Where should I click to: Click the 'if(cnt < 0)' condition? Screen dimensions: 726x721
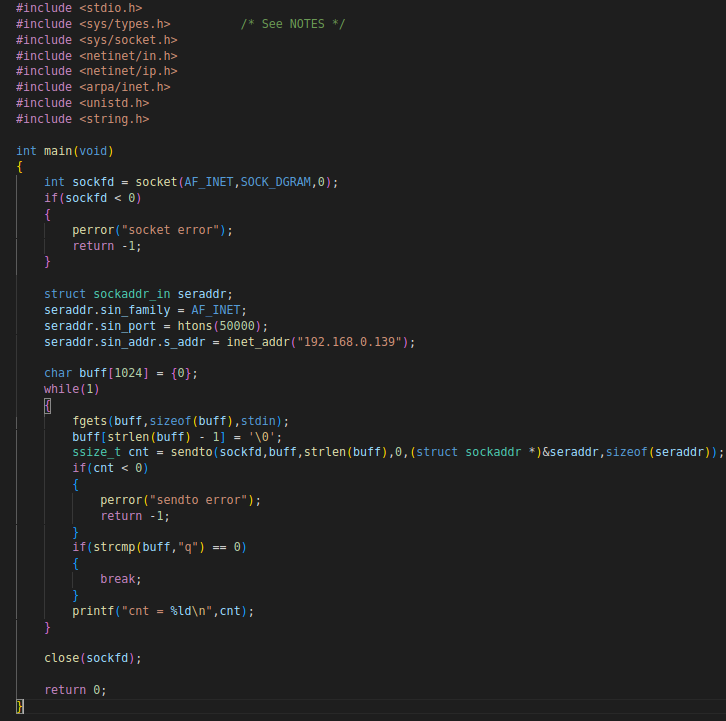tap(110, 468)
